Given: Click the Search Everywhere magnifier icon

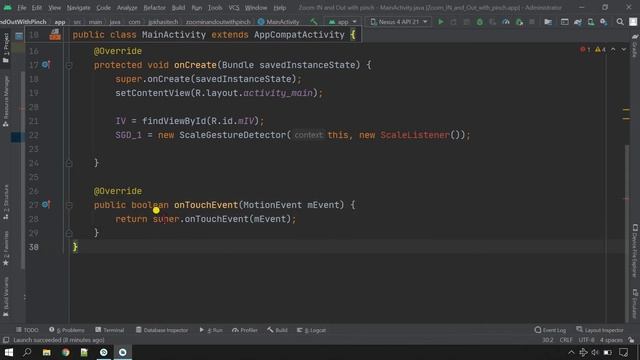Looking at the screenshot, I should (x=620, y=22).
